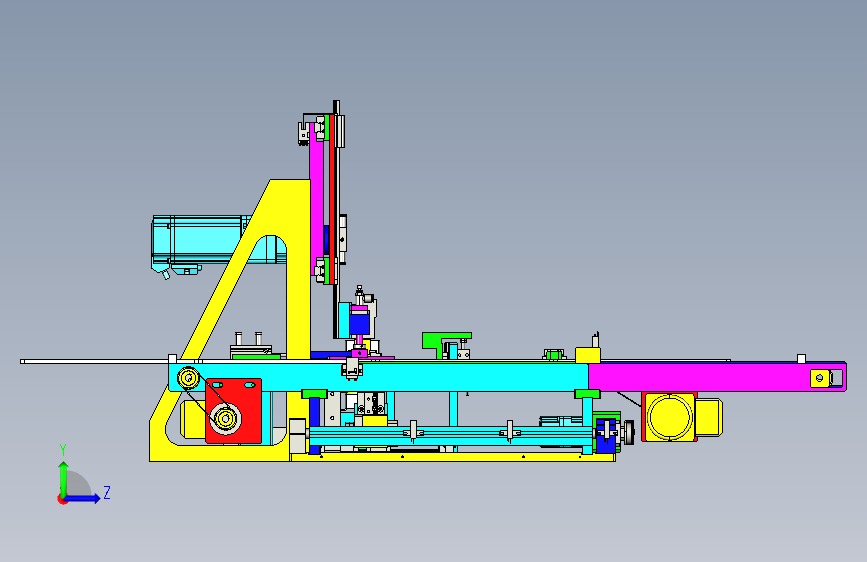
Task: Pick the green clamp under the left side of the cyan beam
Action: point(314,394)
